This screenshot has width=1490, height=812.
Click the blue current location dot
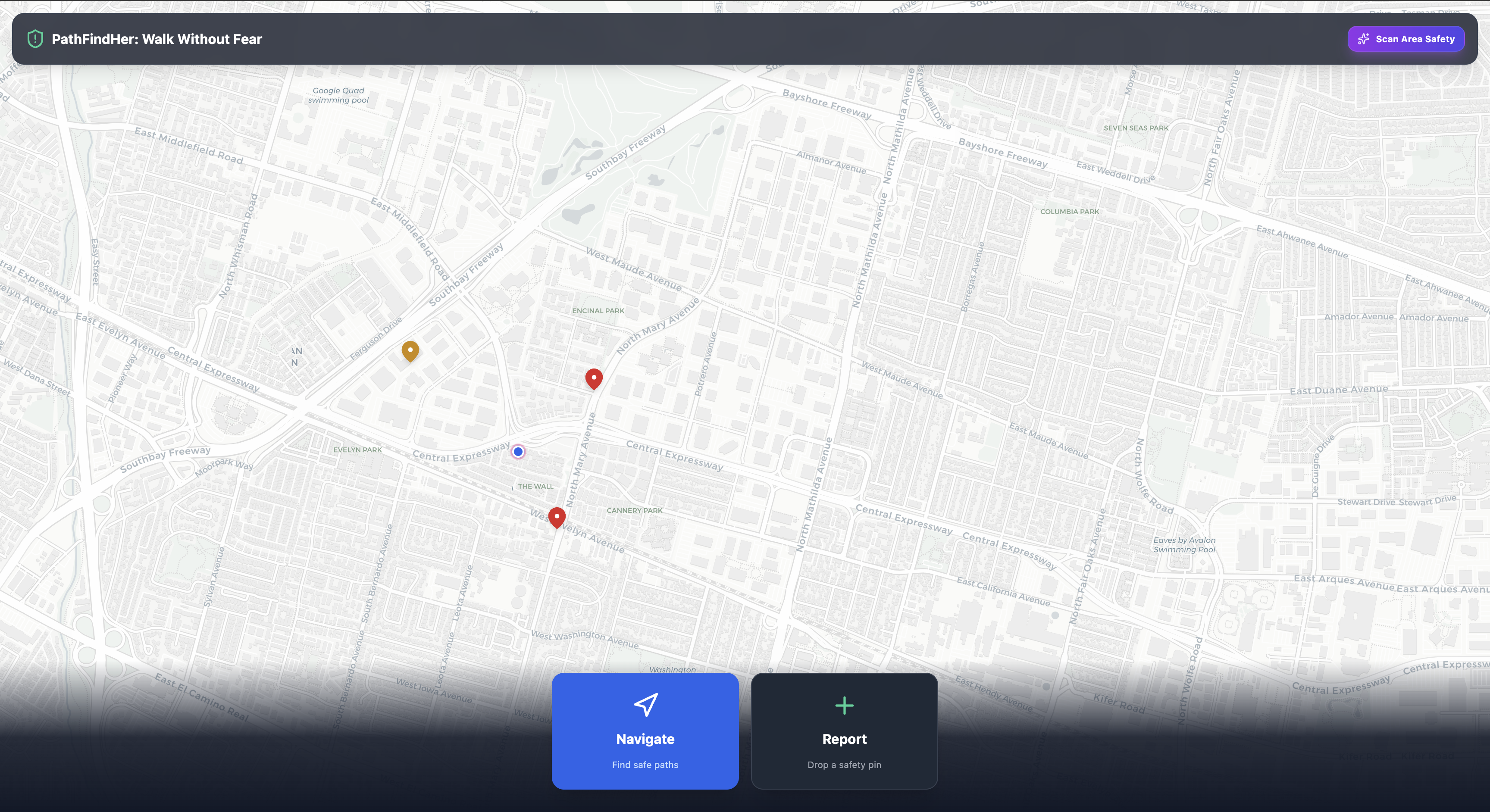(518, 452)
